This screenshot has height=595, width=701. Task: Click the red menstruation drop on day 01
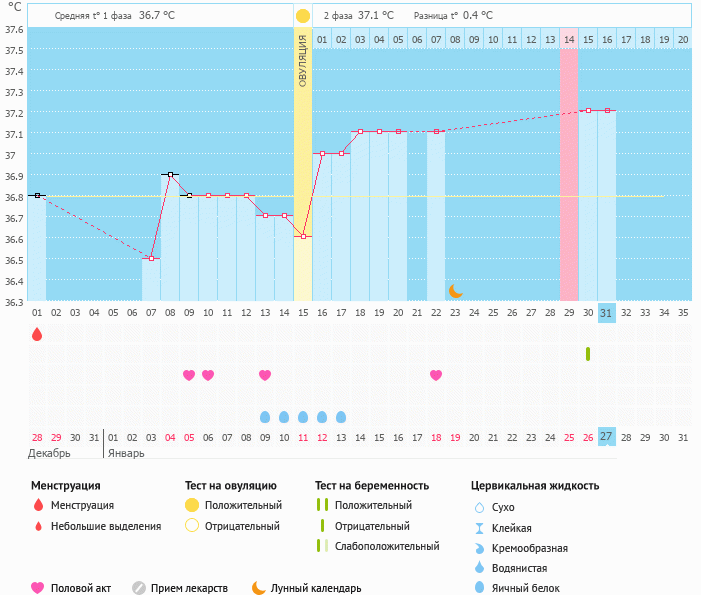37,334
